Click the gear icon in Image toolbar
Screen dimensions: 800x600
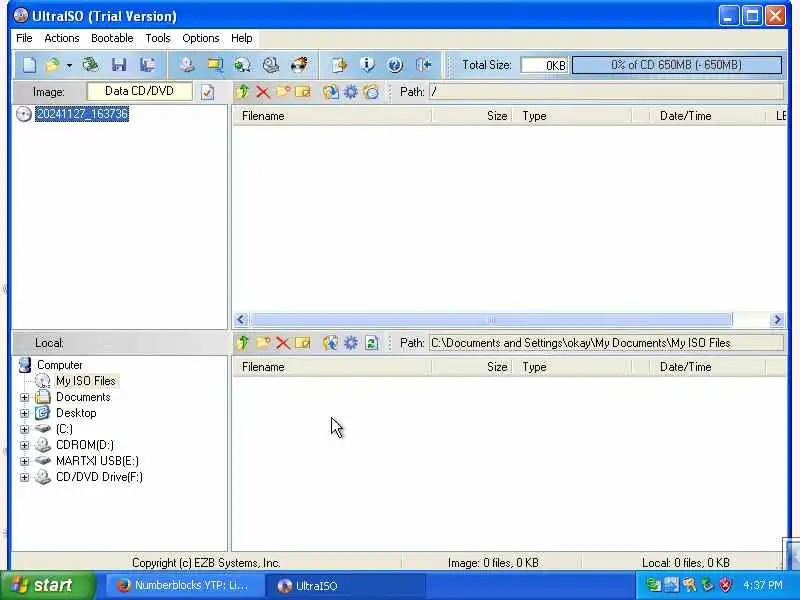351,92
